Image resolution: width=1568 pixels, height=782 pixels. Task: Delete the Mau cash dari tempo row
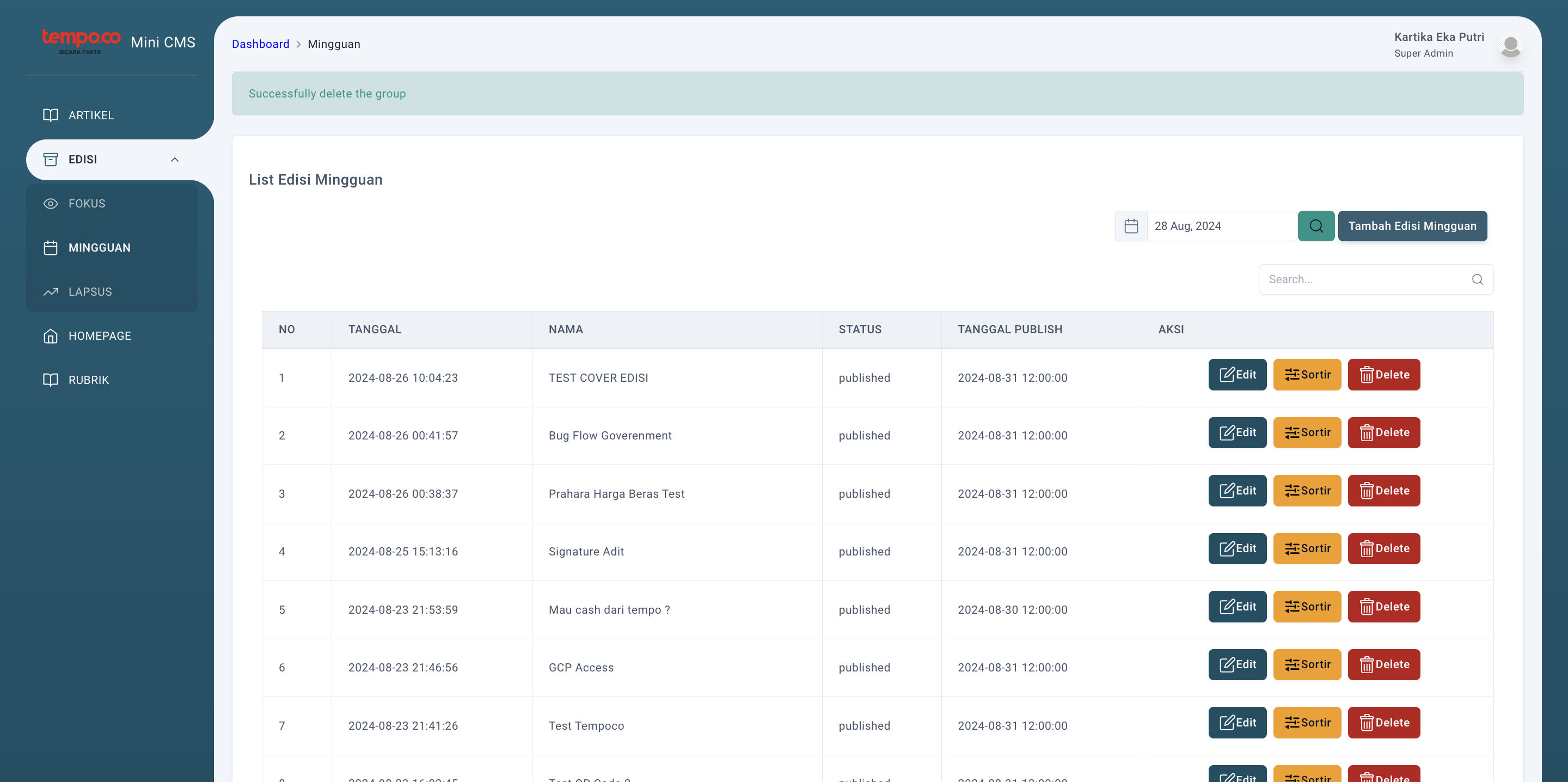tap(1383, 607)
